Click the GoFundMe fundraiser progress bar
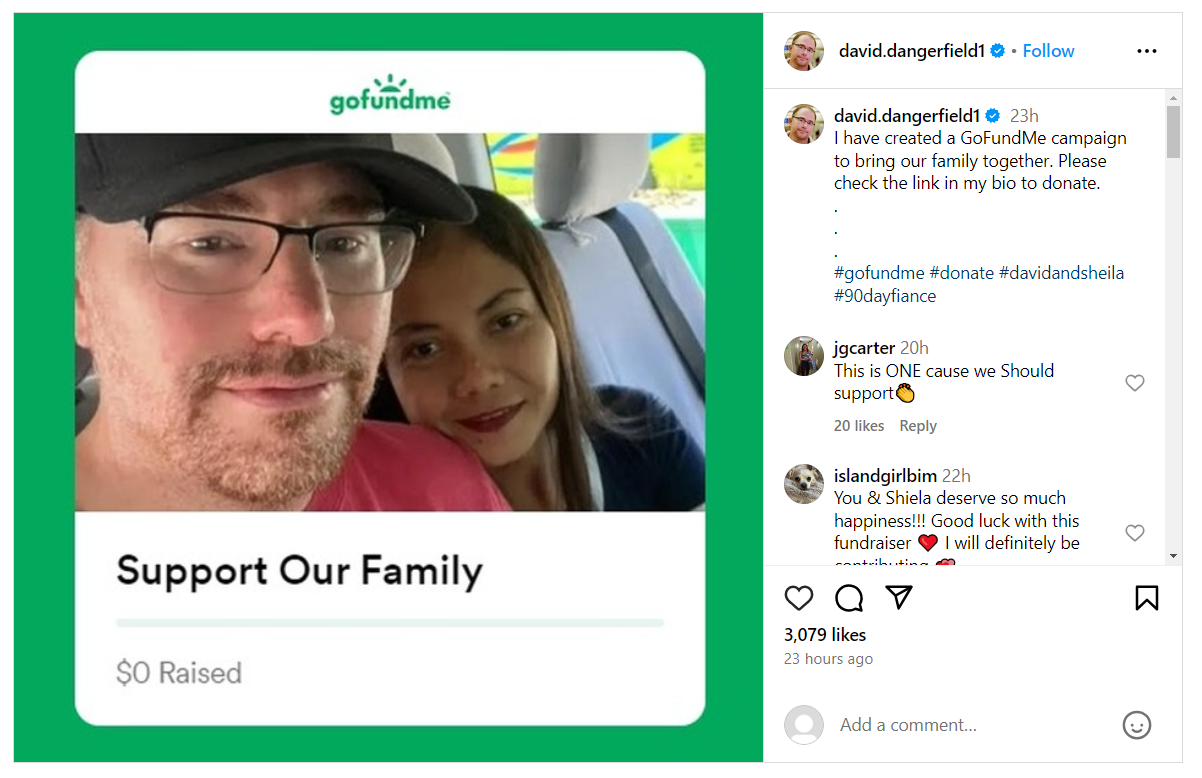 [x=390, y=623]
